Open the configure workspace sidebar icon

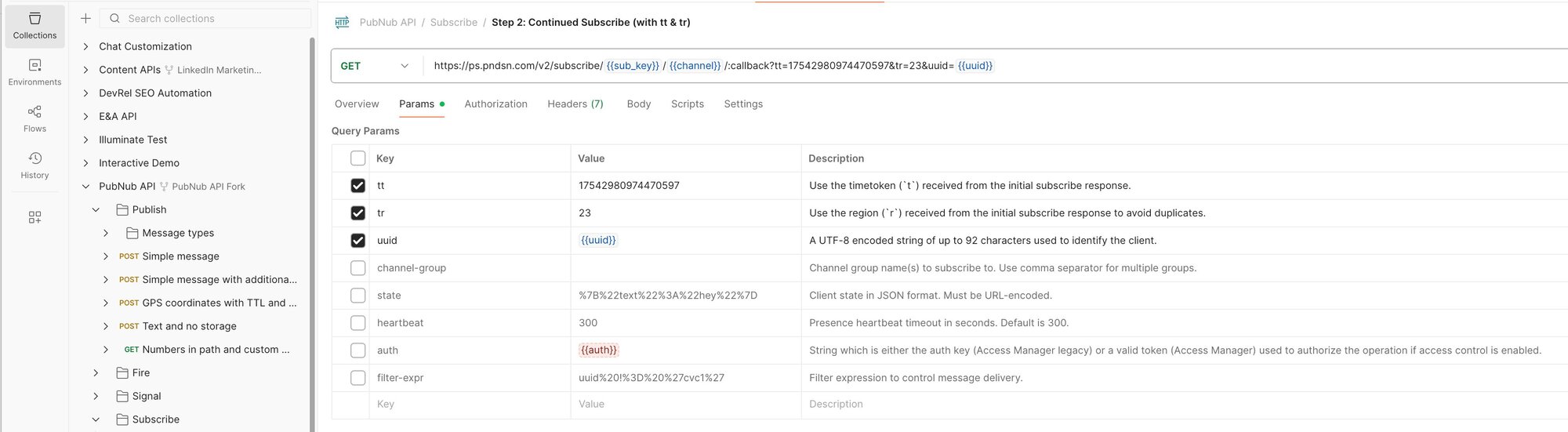coord(34,217)
